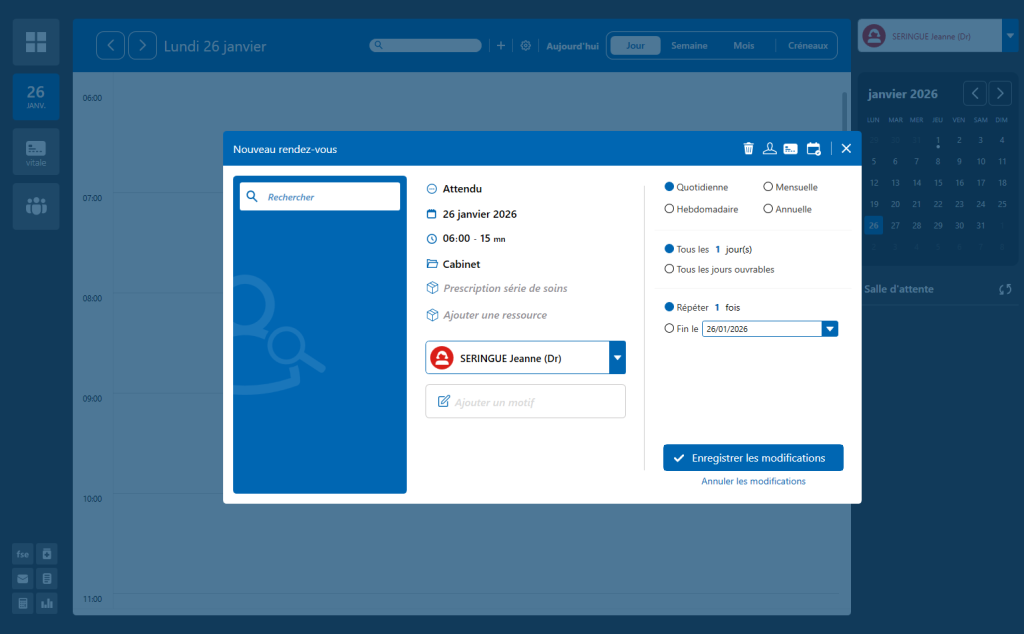Image resolution: width=1024 pixels, height=634 pixels.
Task: Click the calendar-check icon in dialog header
Action: [813, 149]
